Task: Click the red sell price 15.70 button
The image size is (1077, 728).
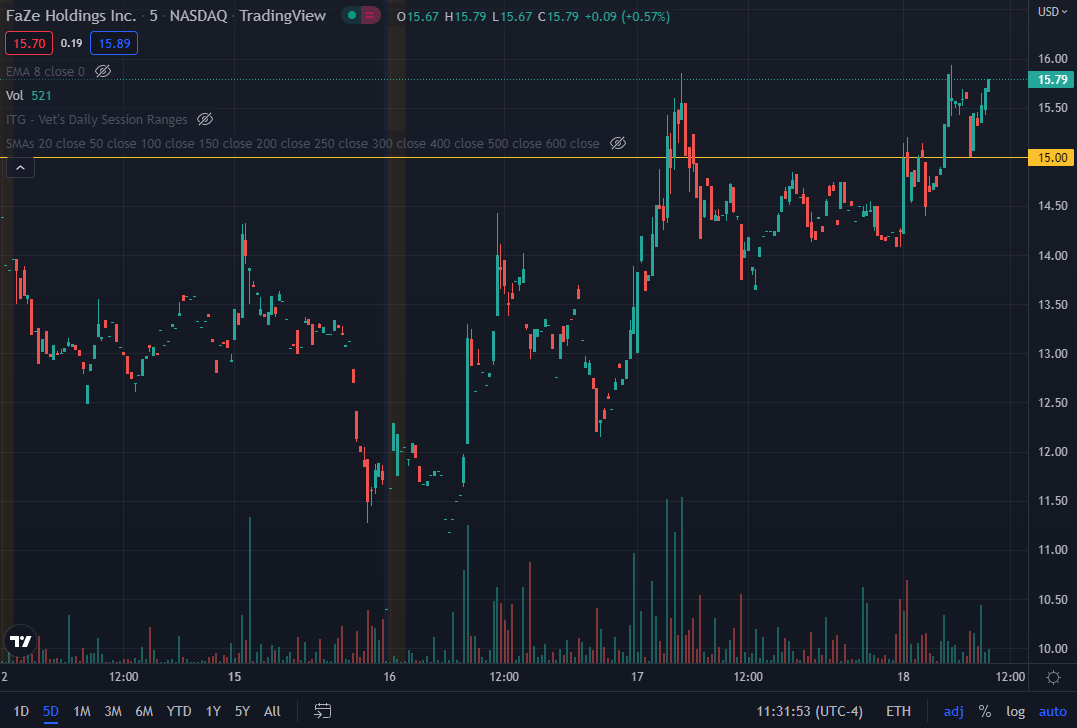Action: (x=29, y=43)
